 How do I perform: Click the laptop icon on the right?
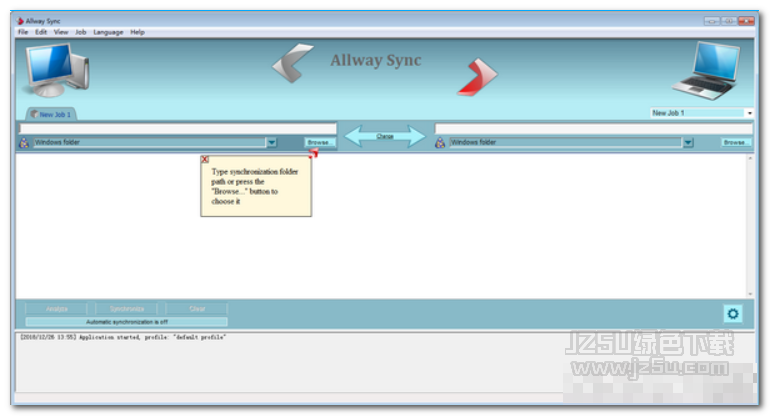(706, 71)
